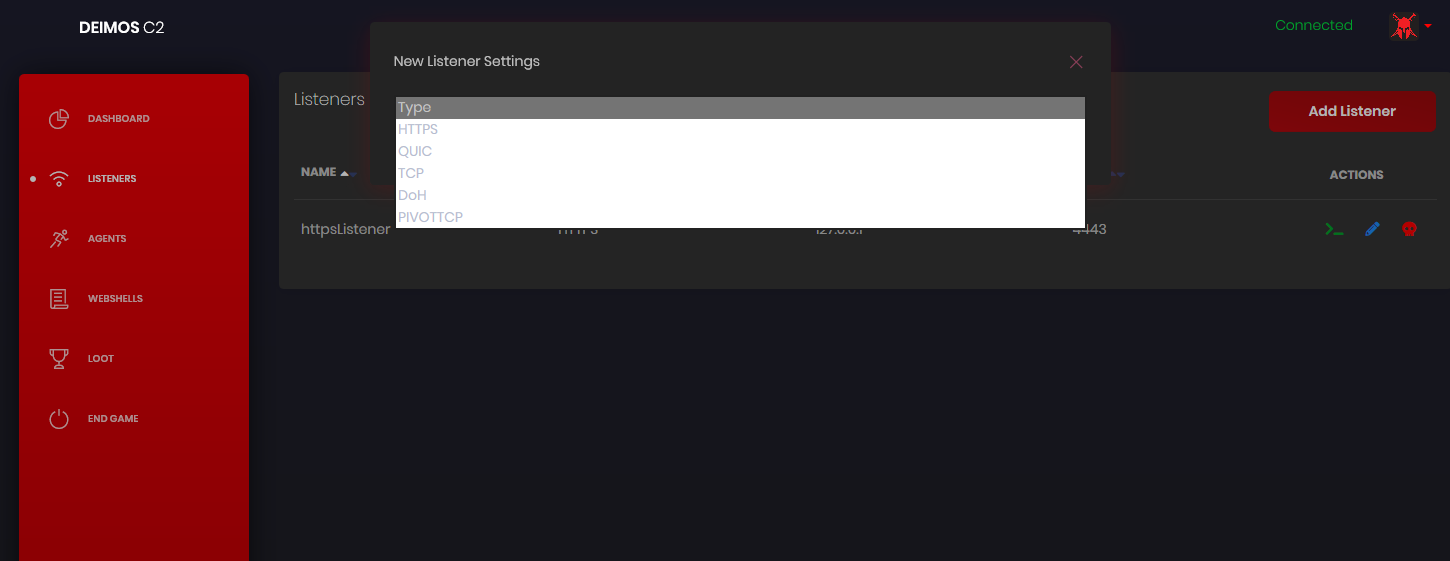Open terminal for httpsListener
This screenshot has width=1450, height=561.
pyautogui.click(x=1334, y=229)
